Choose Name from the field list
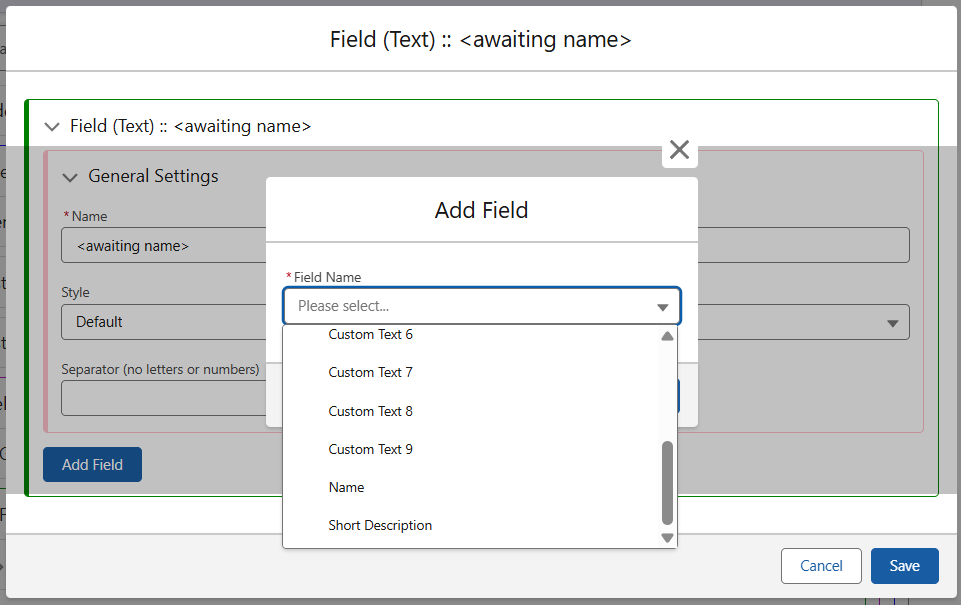961x605 pixels. click(347, 487)
